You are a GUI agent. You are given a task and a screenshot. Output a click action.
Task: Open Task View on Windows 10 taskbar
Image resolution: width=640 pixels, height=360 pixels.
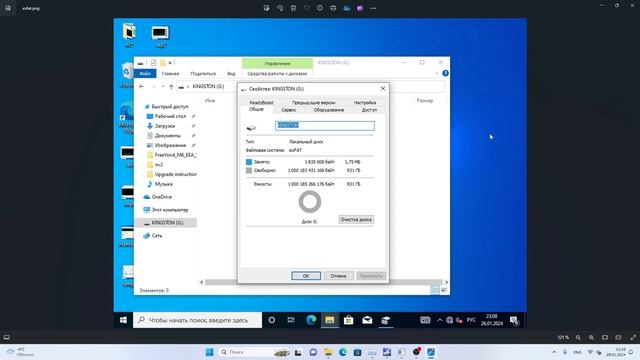pos(291,320)
